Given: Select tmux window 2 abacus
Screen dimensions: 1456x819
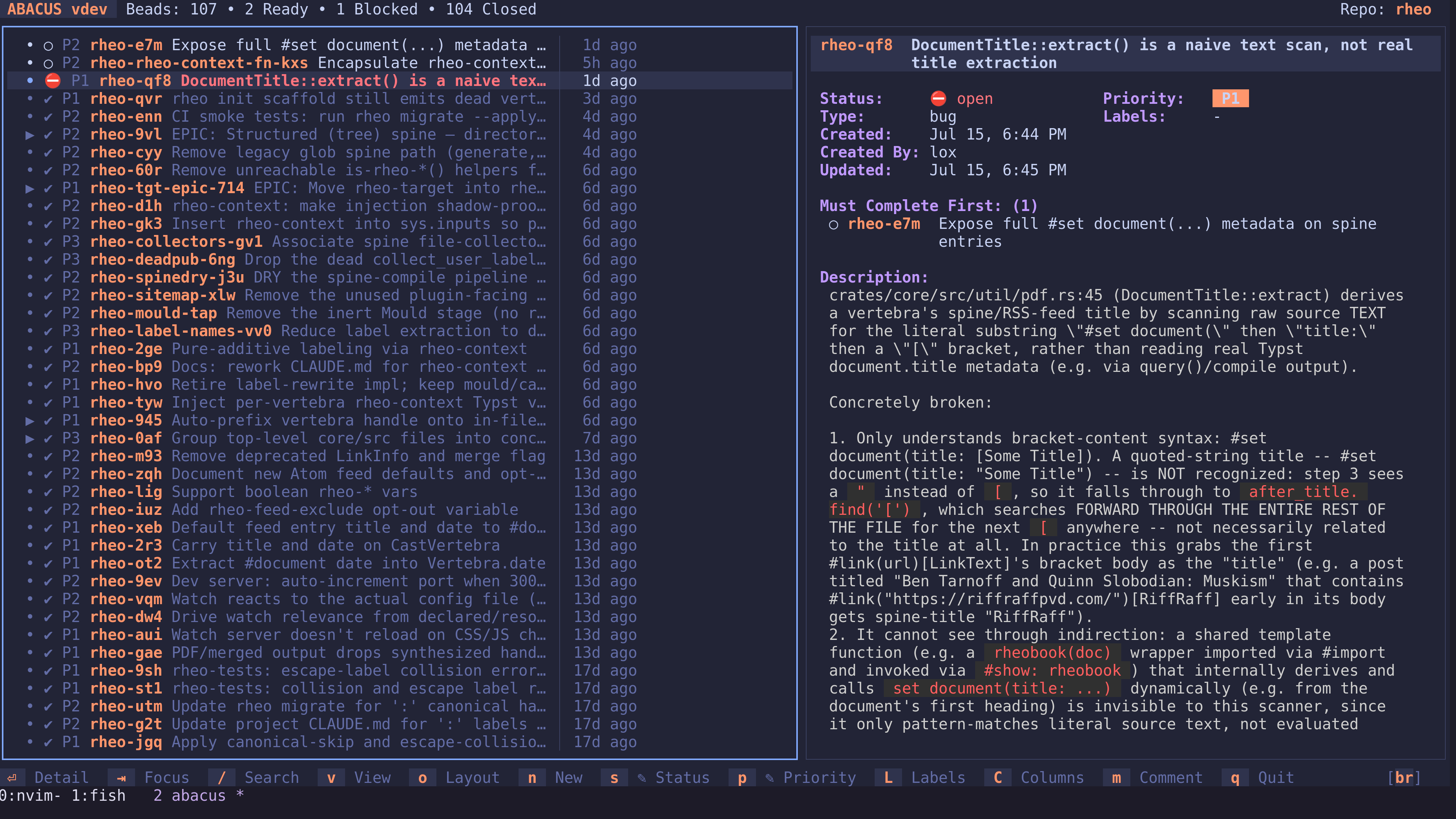Looking at the screenshot, I should 198,796.
